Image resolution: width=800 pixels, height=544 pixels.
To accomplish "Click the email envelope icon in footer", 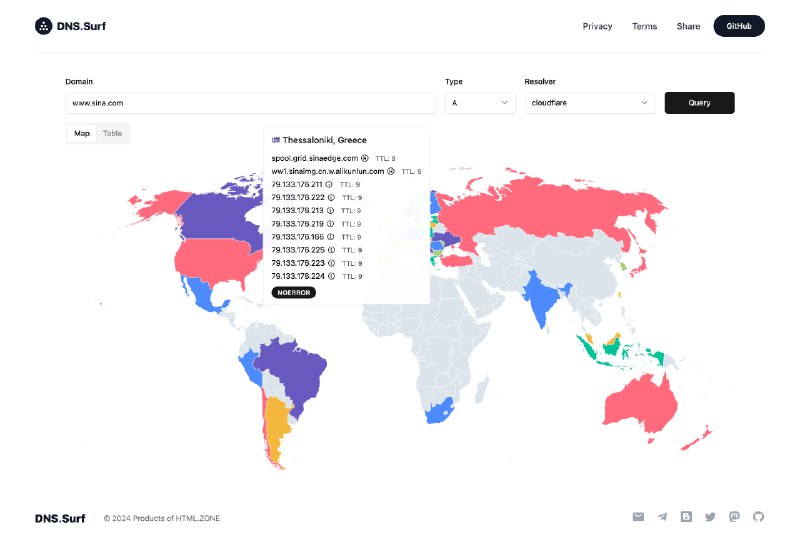I will tap(638, 517).
